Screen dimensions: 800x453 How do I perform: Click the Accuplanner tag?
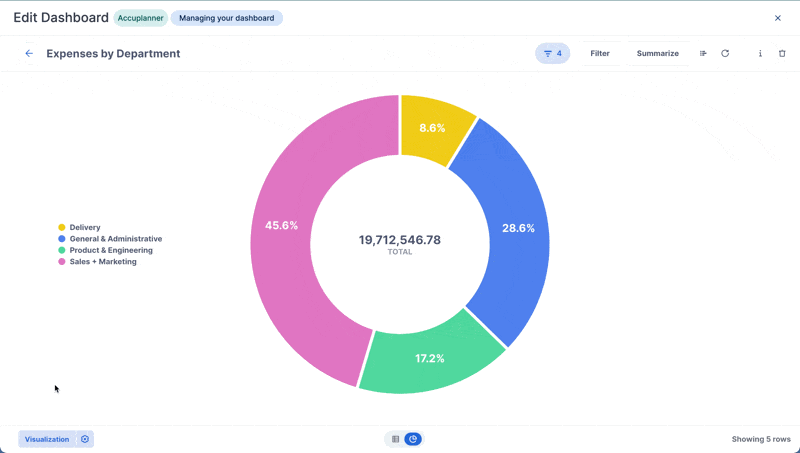(140, 18)
